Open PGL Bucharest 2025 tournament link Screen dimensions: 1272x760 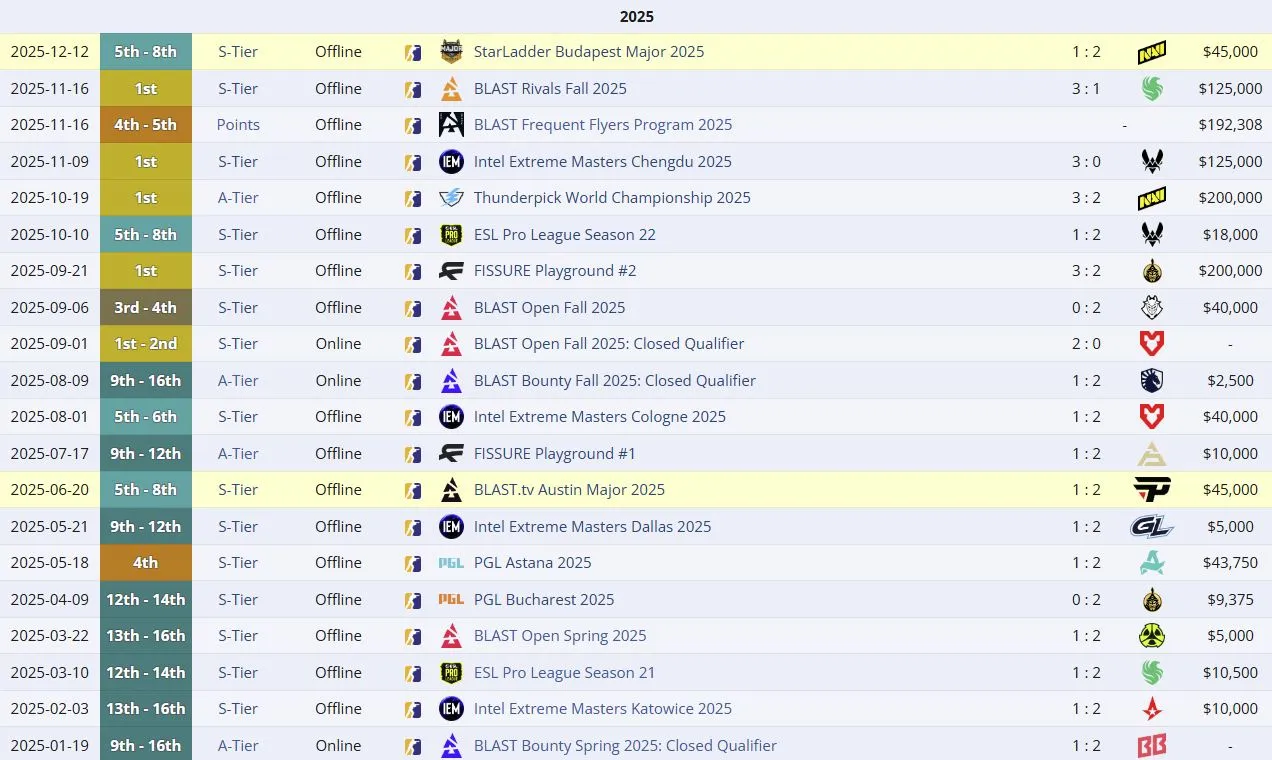[544, 599]
